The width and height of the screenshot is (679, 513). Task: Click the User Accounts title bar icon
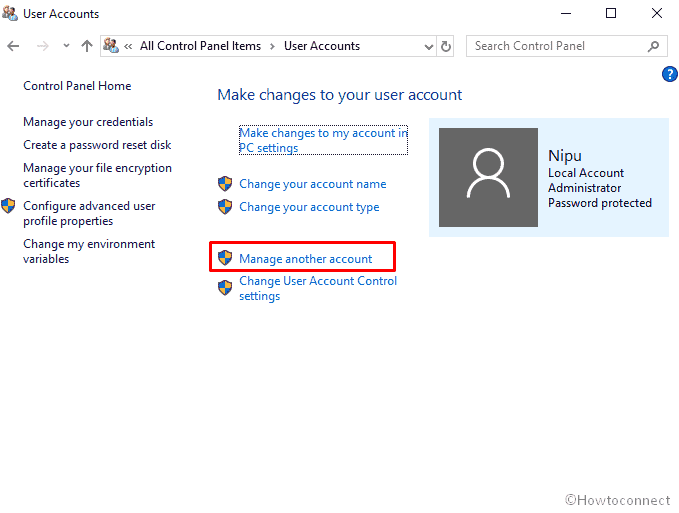[x=10, y=13]
